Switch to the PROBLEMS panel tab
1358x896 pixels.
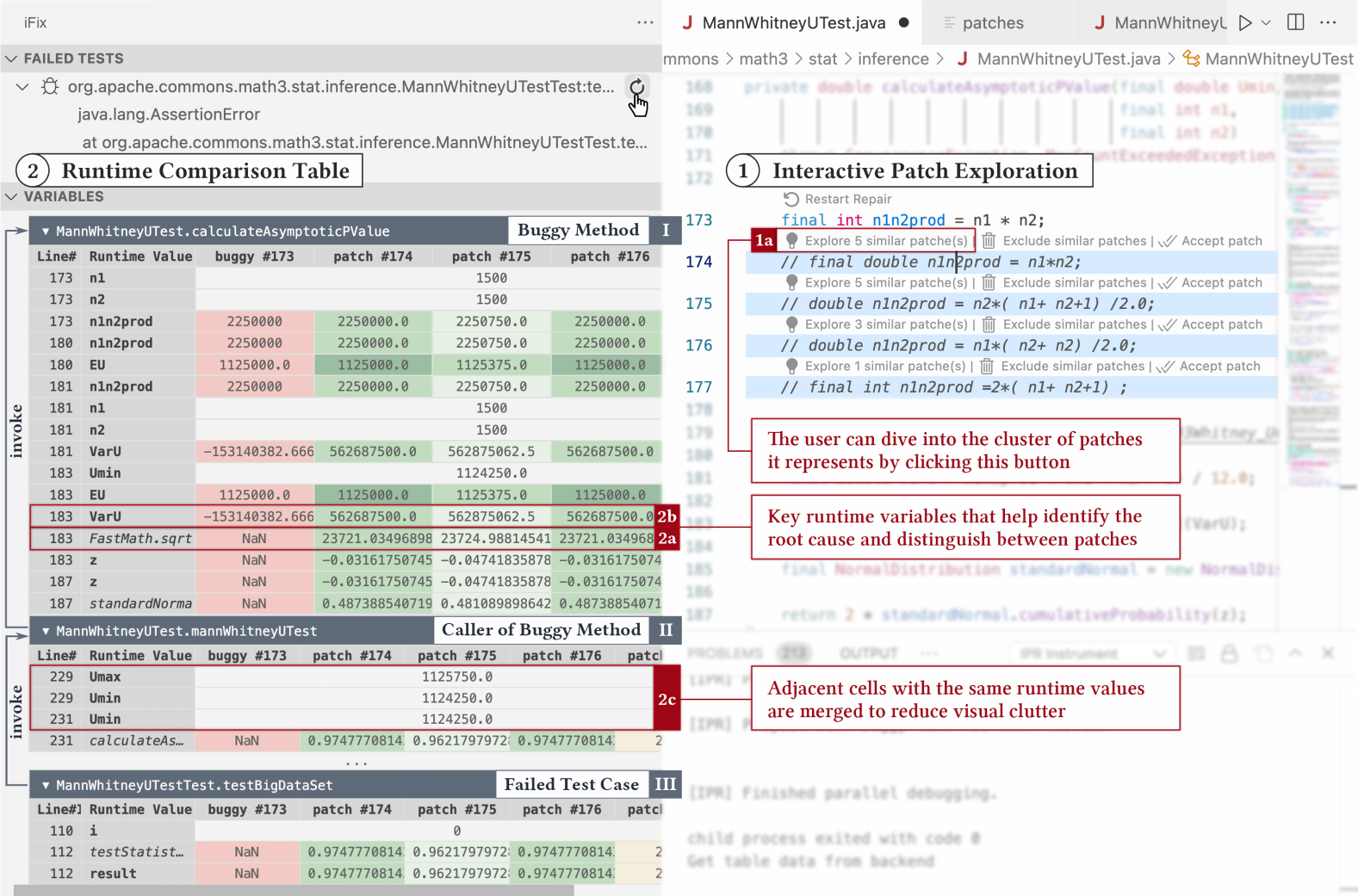pyautogui.click(x=725, y=653)
